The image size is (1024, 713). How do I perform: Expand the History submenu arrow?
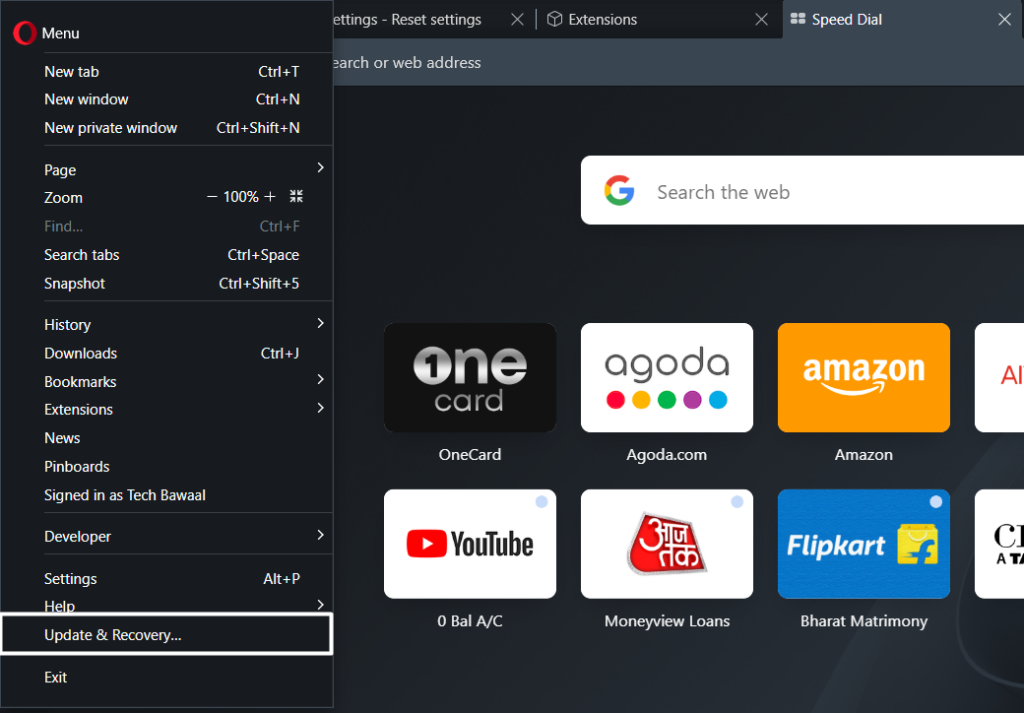320,323
